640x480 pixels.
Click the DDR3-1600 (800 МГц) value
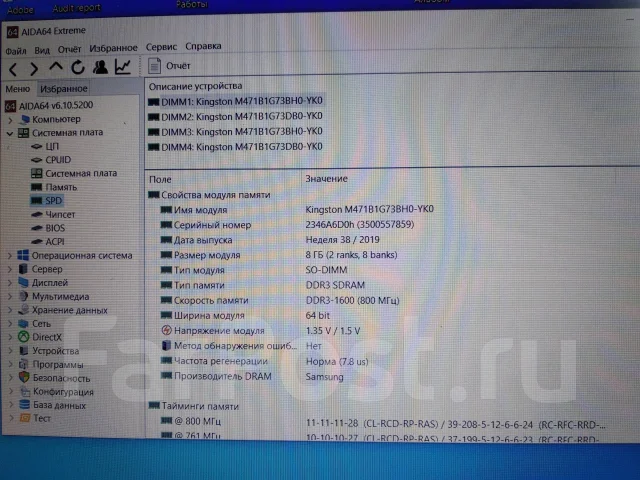click(x=353, y=301)
